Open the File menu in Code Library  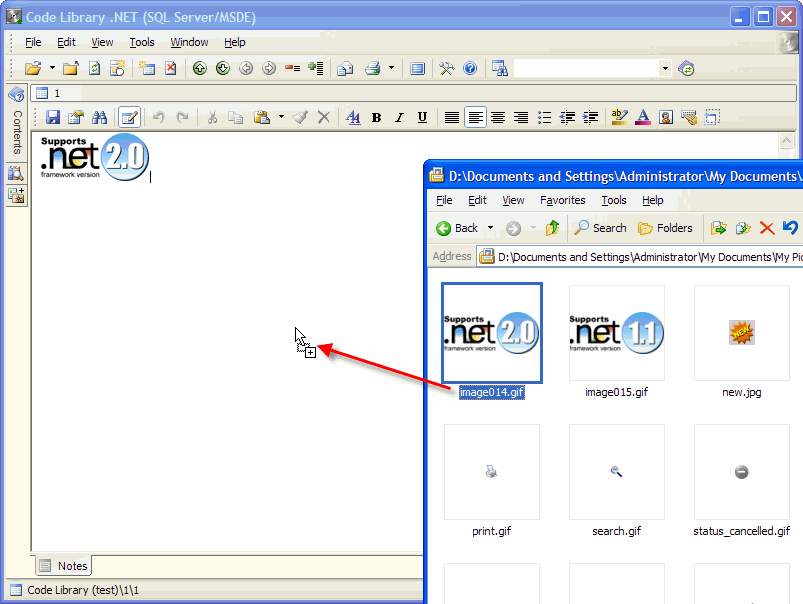tap(33, 42)
